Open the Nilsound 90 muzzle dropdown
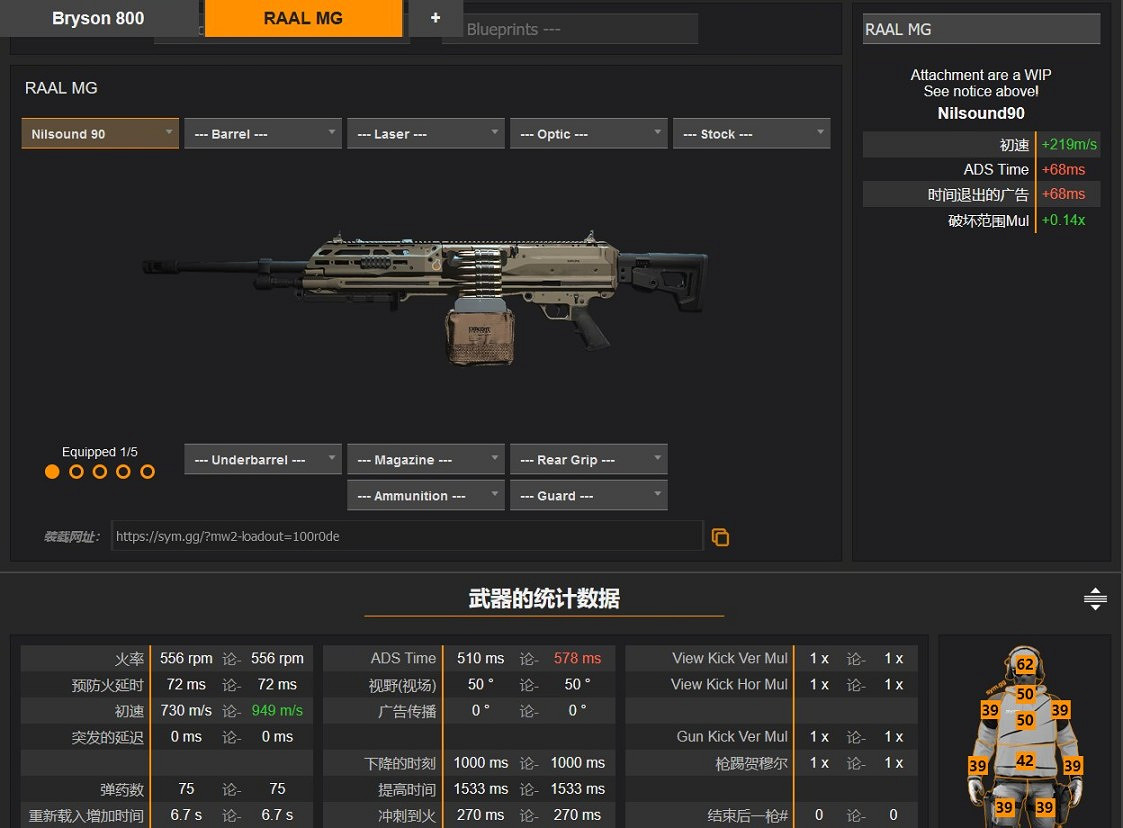 tap(100, 134)
